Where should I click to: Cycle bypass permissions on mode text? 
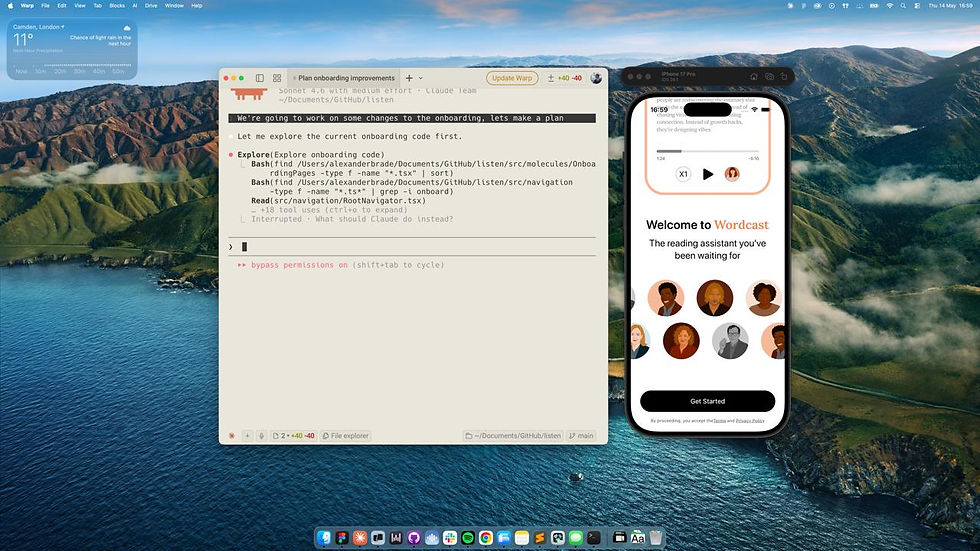[x=341, y=265]
